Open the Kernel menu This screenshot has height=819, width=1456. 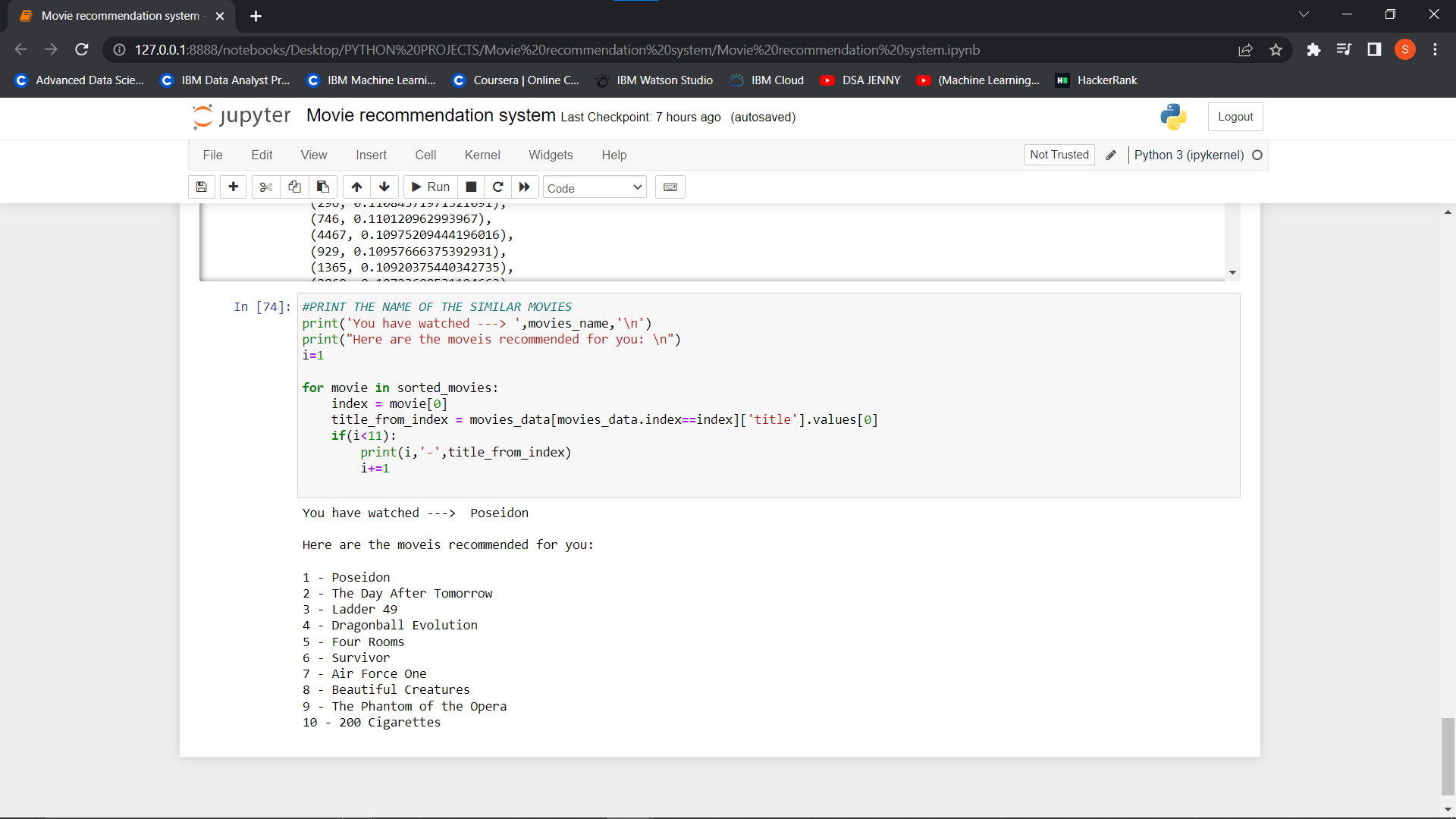482,155
